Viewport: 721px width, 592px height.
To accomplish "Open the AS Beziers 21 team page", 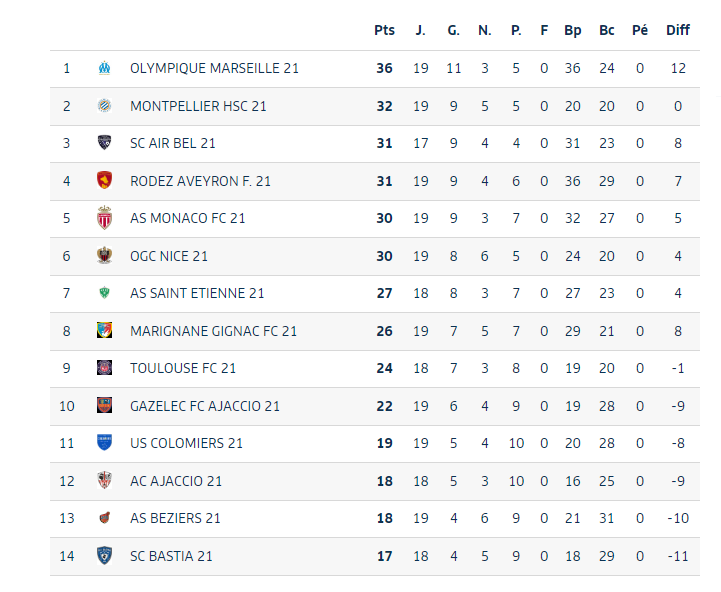I will (x=175, y=518).
